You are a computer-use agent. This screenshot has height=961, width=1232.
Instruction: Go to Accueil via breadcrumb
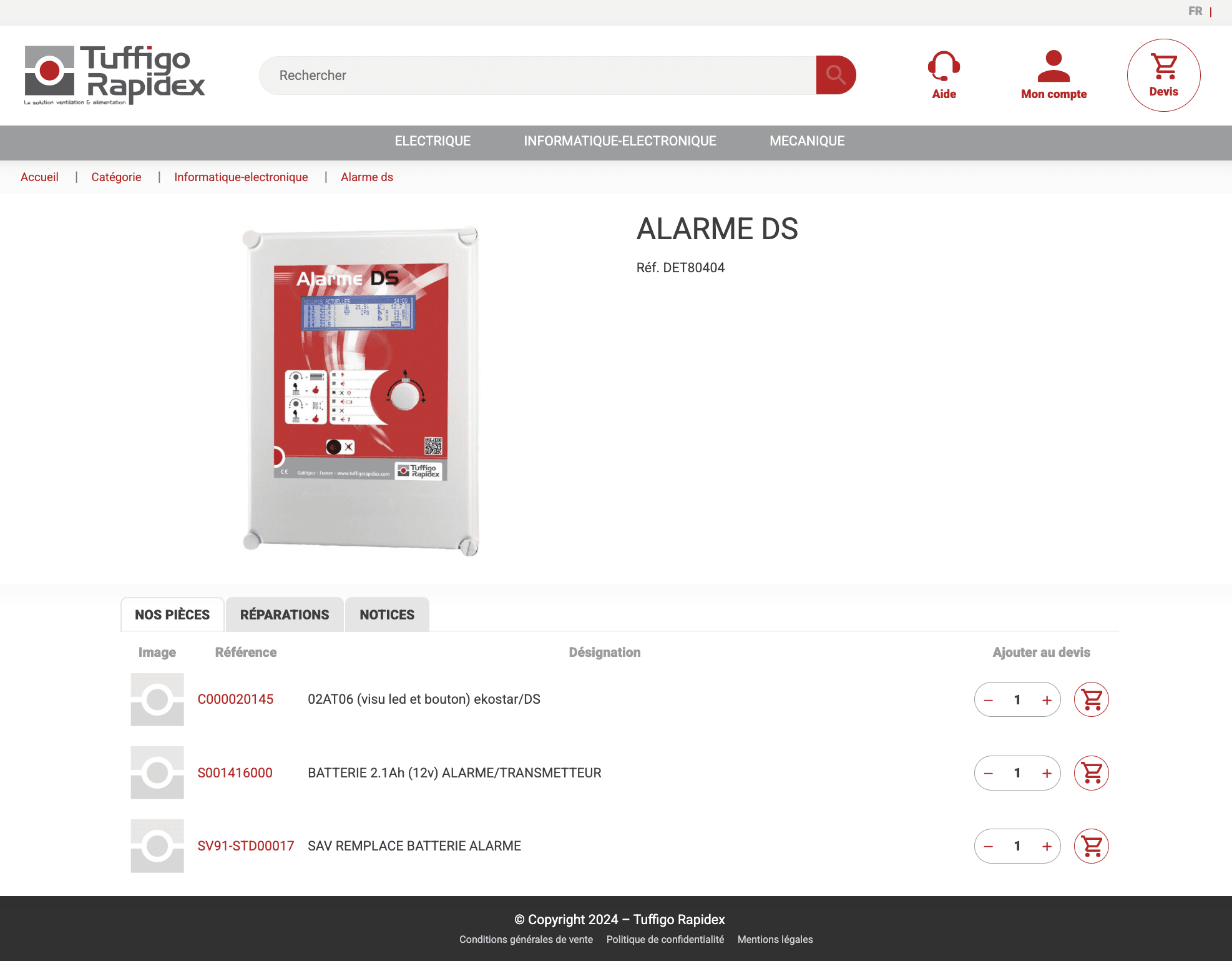tap(39, 177)
